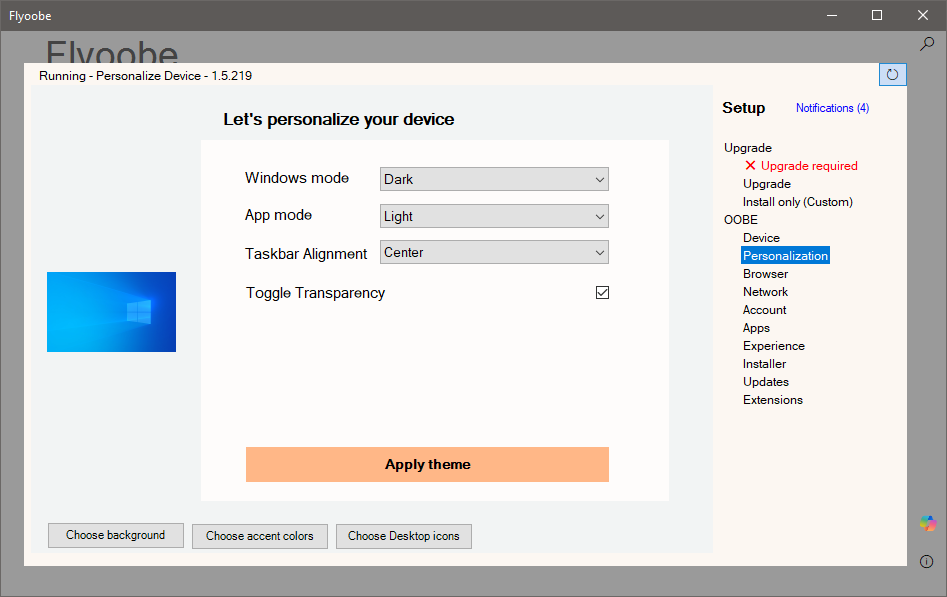Screen dimensions: 947x597
Task: Open the Notifications (4) link
Action: click(832, 108)
